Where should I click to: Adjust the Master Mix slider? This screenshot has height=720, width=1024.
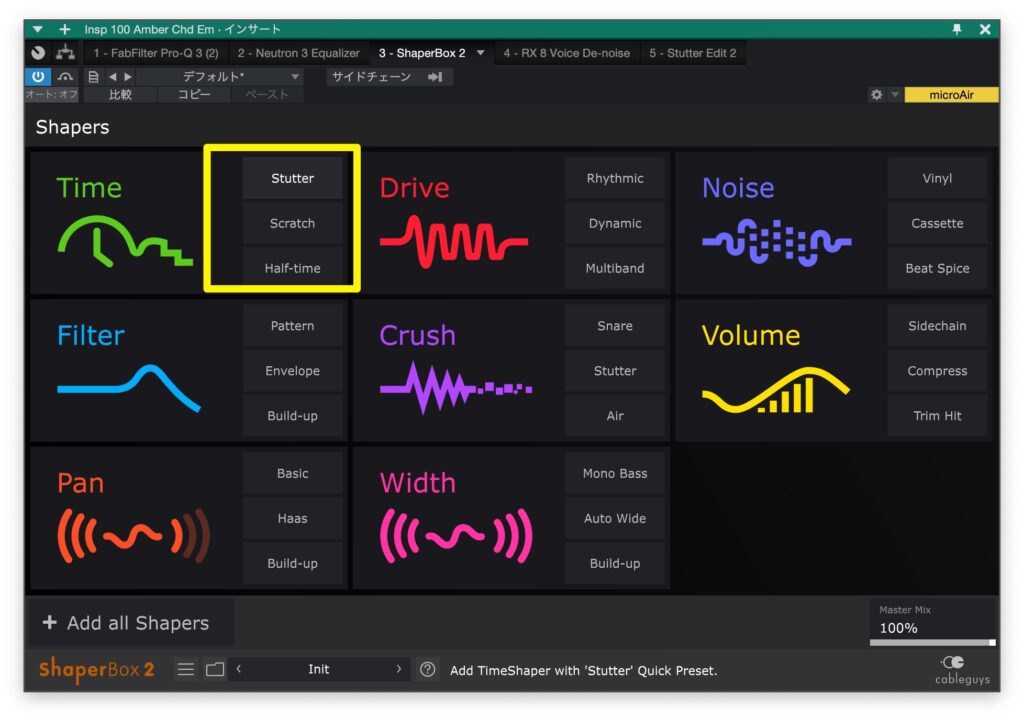[932, 643]
